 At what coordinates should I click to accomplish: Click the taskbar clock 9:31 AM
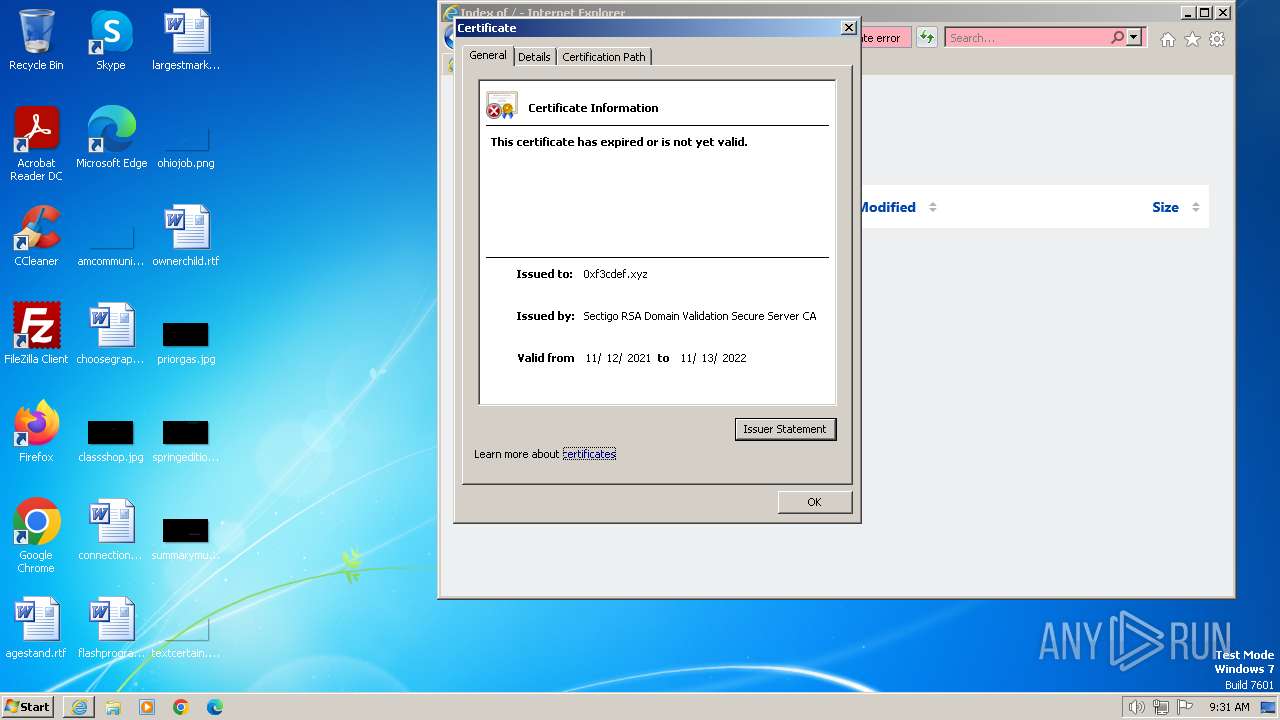[1229, 707]
